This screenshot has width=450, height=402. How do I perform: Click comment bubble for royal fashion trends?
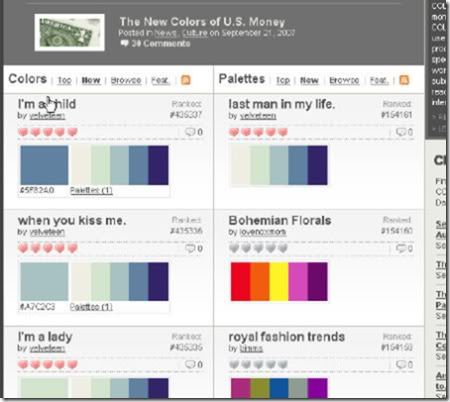[x=401, y=365]
